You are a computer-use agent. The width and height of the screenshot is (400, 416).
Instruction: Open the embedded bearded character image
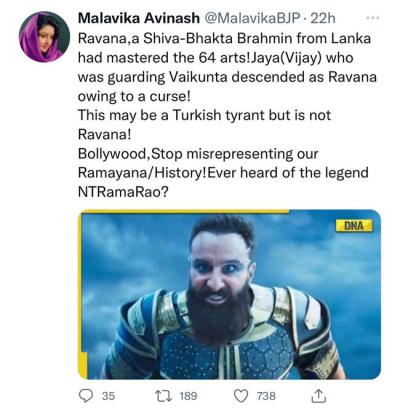click(x=229, y=295)
